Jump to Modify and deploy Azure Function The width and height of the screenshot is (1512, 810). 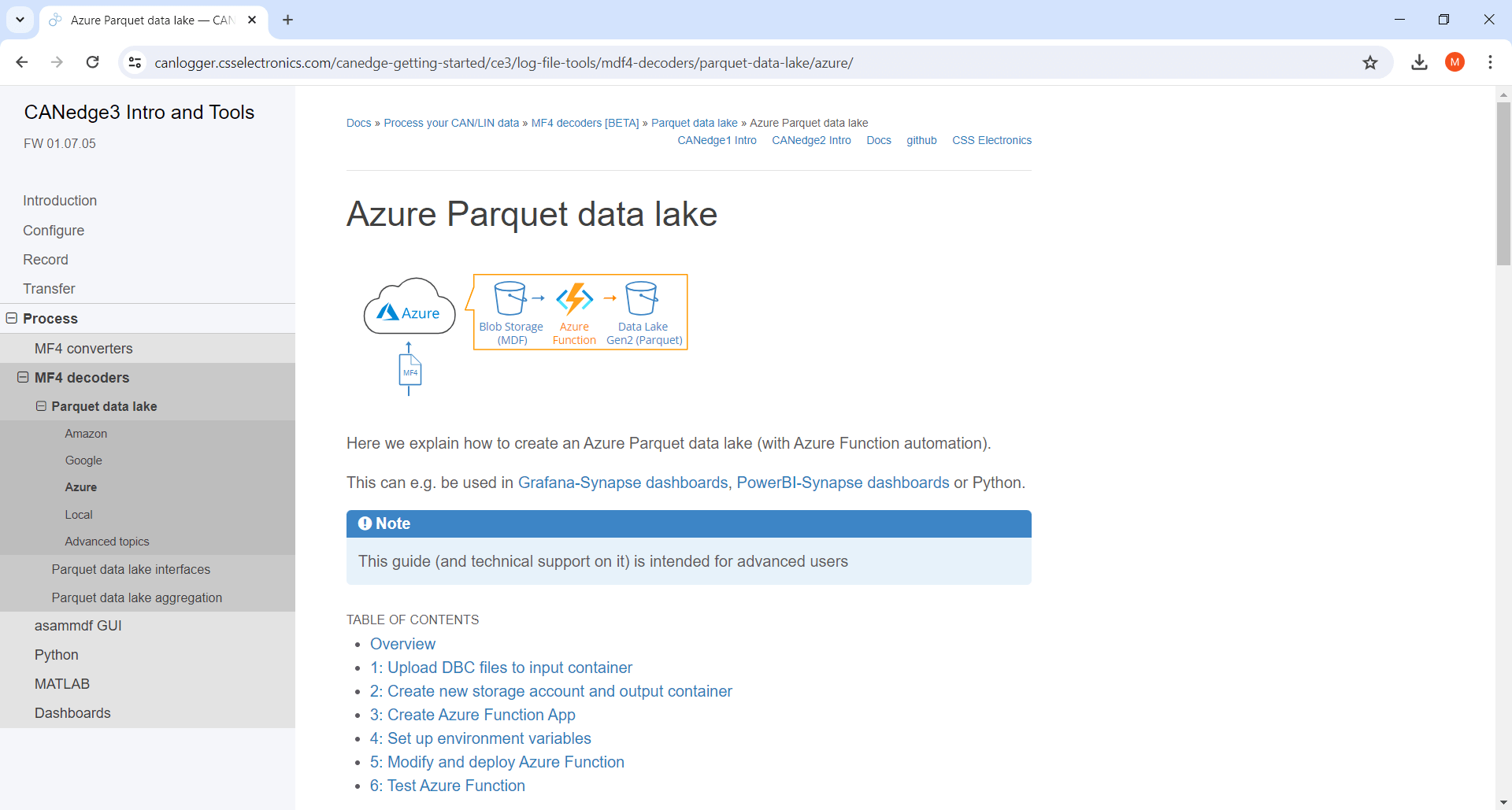pyautogui.click(x=497, y=762)
